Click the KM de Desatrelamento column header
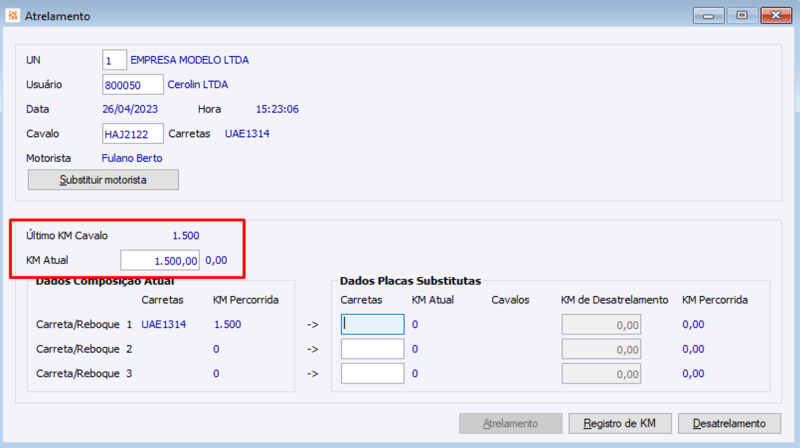Viewport: 800px width, 448px height. click(x=614, y=300)
